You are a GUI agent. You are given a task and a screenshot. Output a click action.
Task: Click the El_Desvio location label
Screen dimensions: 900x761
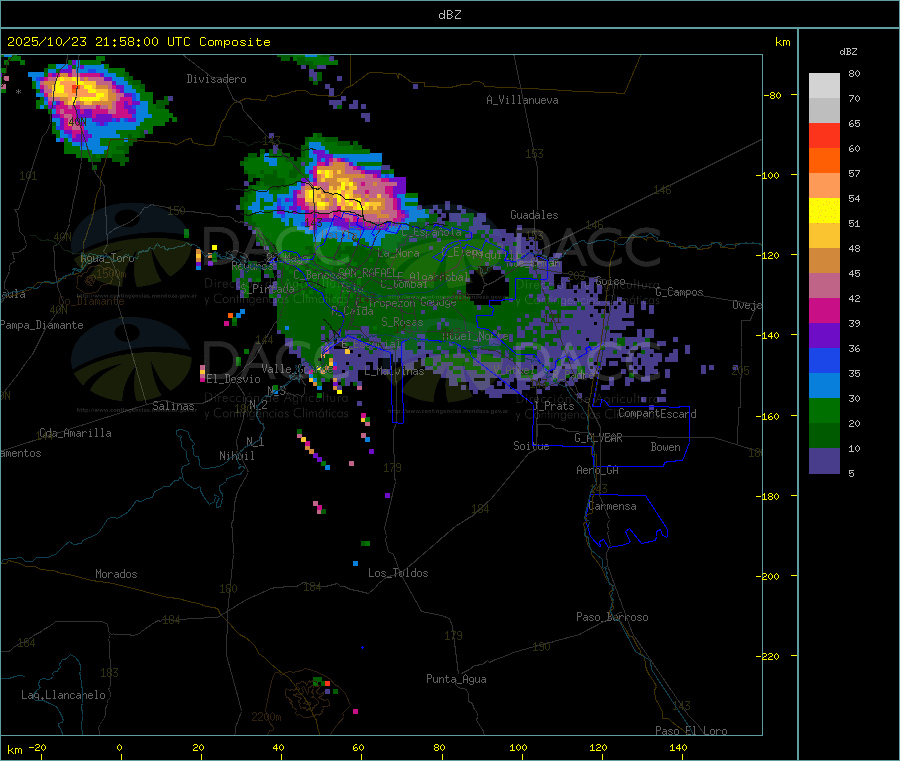coord(234,379)
